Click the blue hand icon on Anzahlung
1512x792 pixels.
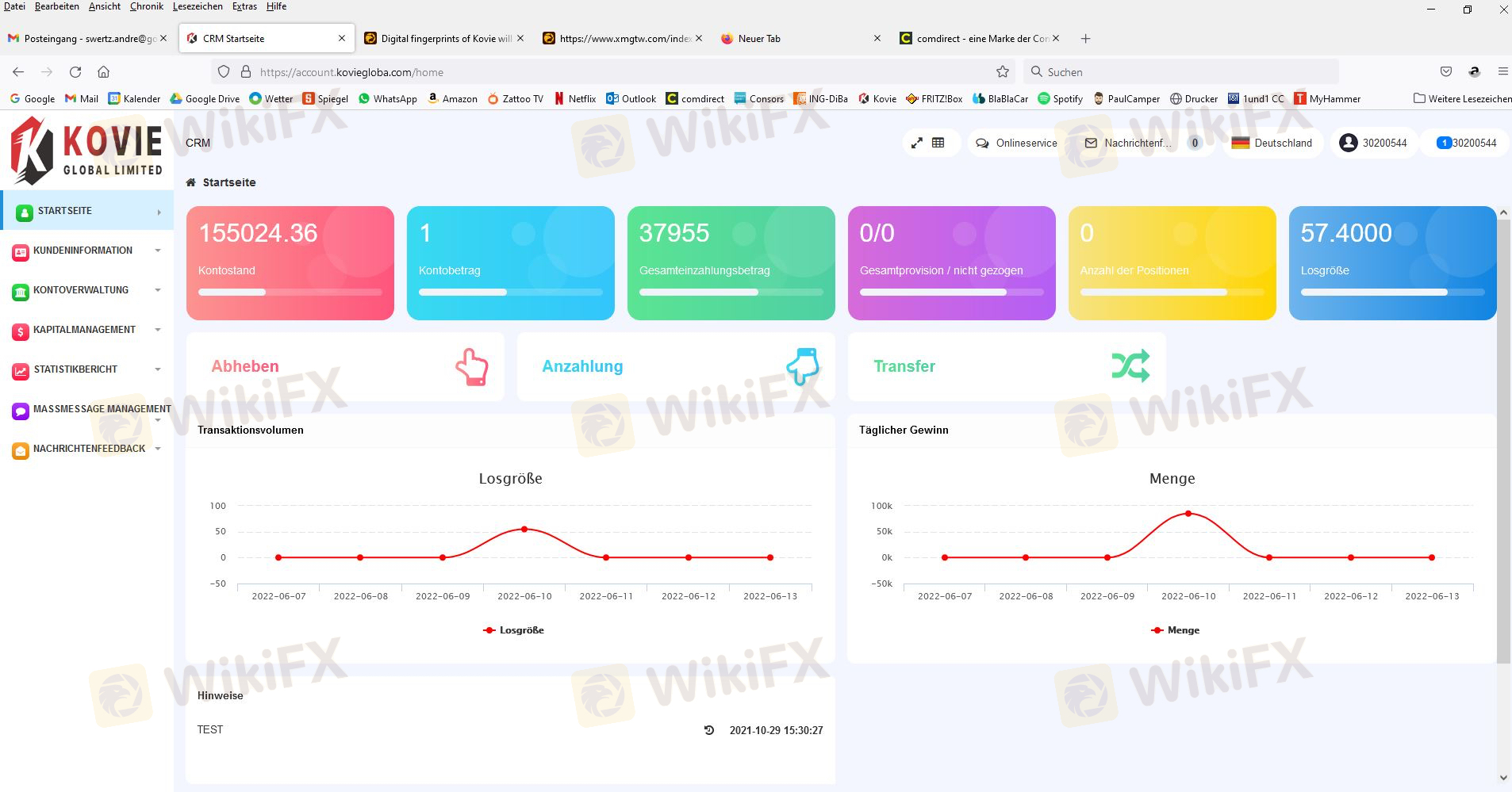point(802,367)
